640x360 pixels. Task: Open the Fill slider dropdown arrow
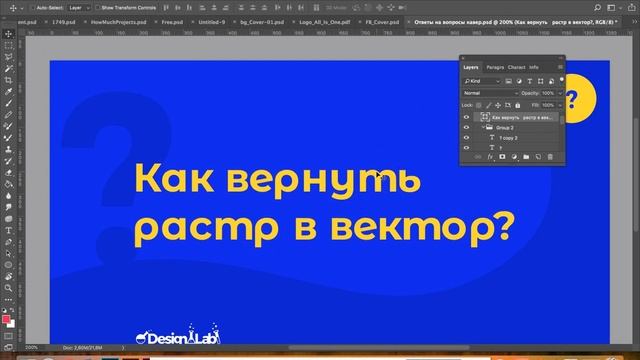click(x=560, y=105)
